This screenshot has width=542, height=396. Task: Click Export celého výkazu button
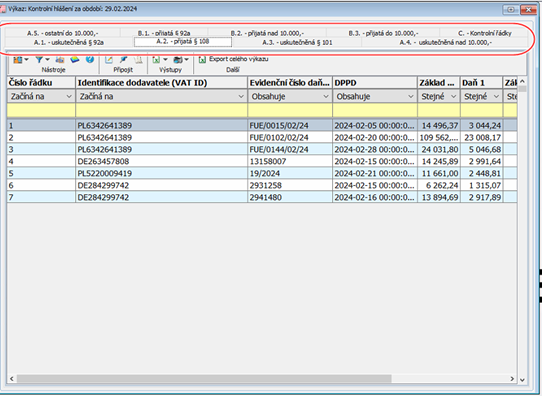(x=234, y=59)
